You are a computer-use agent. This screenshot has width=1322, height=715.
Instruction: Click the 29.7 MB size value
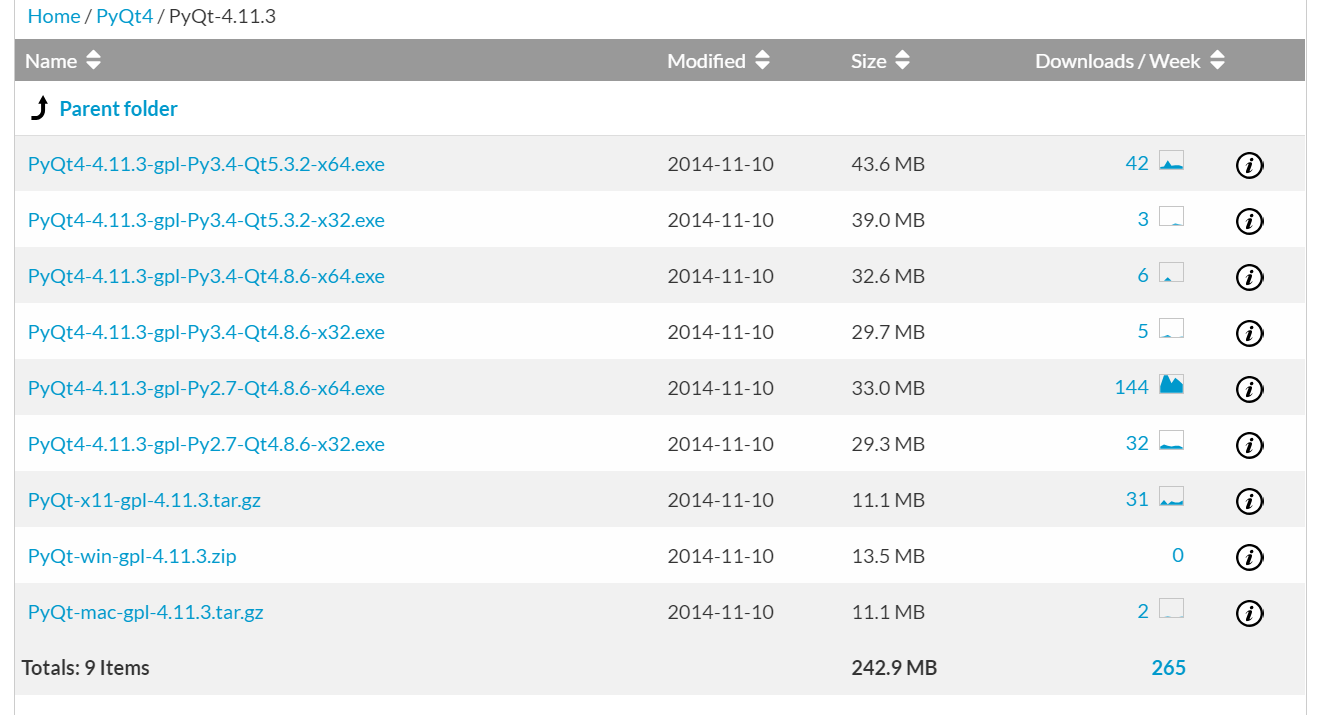click(888, 332)
